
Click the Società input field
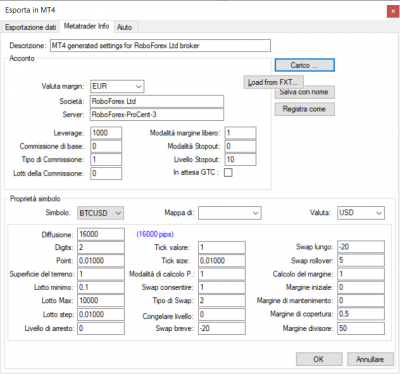(157, 101)
